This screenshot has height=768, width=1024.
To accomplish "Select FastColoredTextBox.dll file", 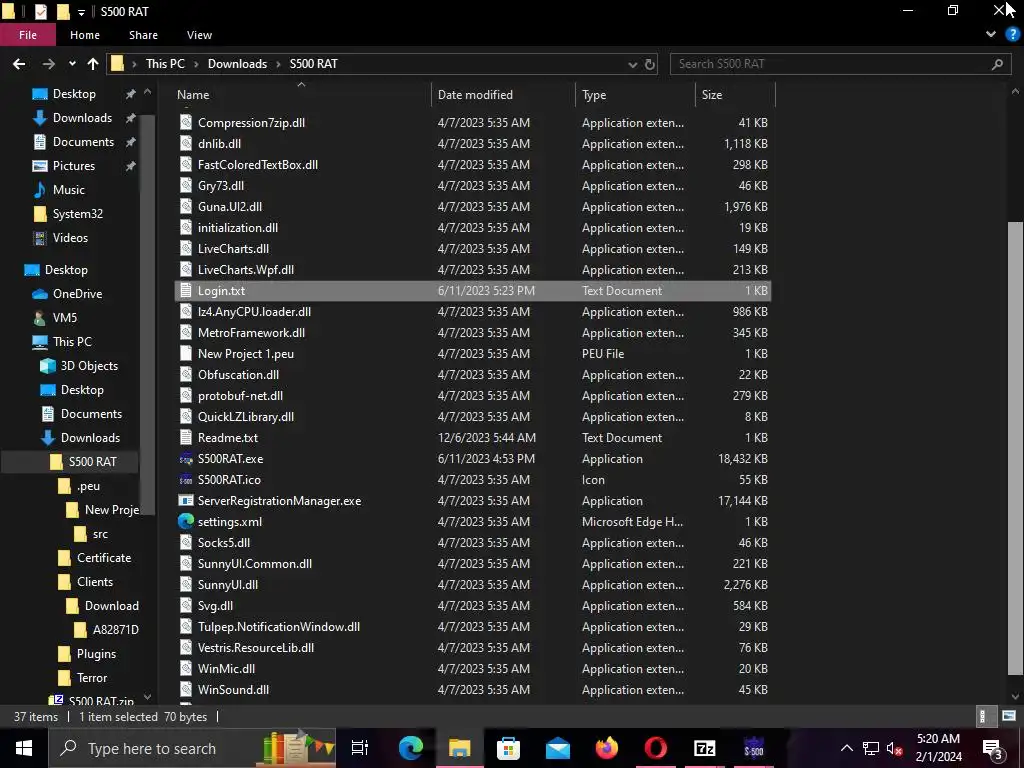I will click(258, 165).
